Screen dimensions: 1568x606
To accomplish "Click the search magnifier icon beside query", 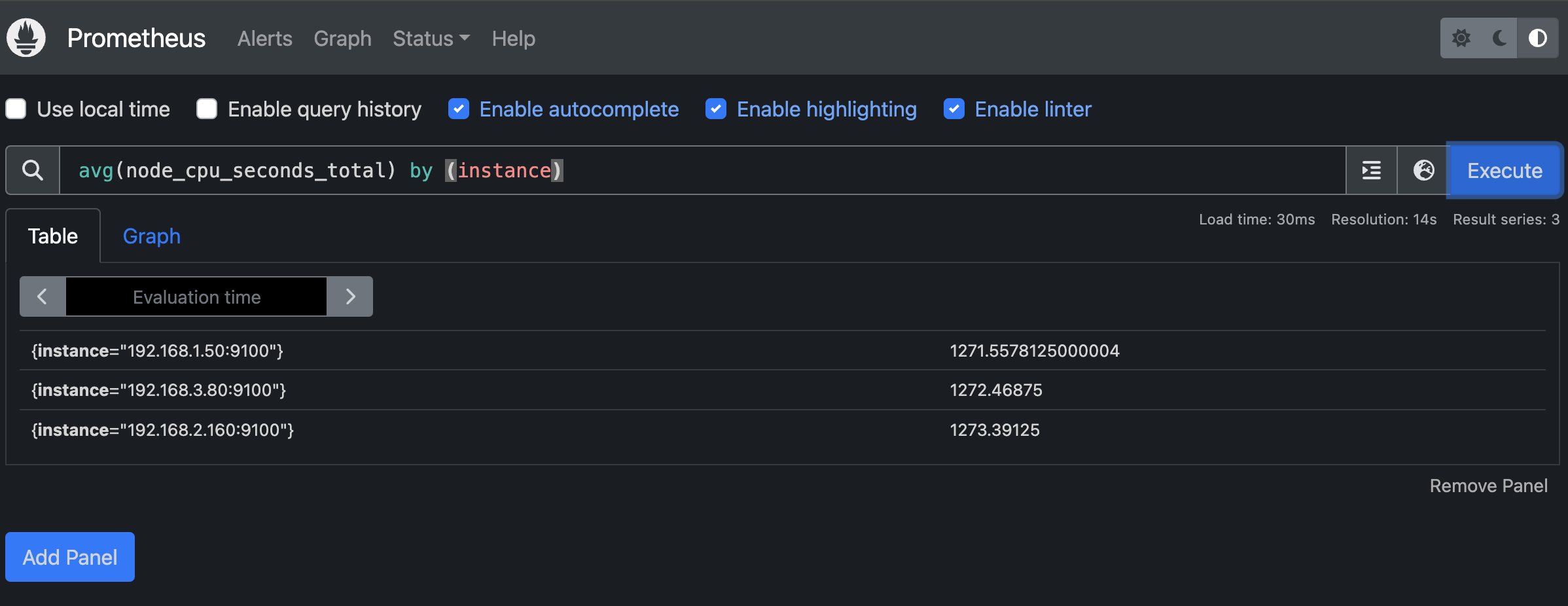I will pos(33,170).
